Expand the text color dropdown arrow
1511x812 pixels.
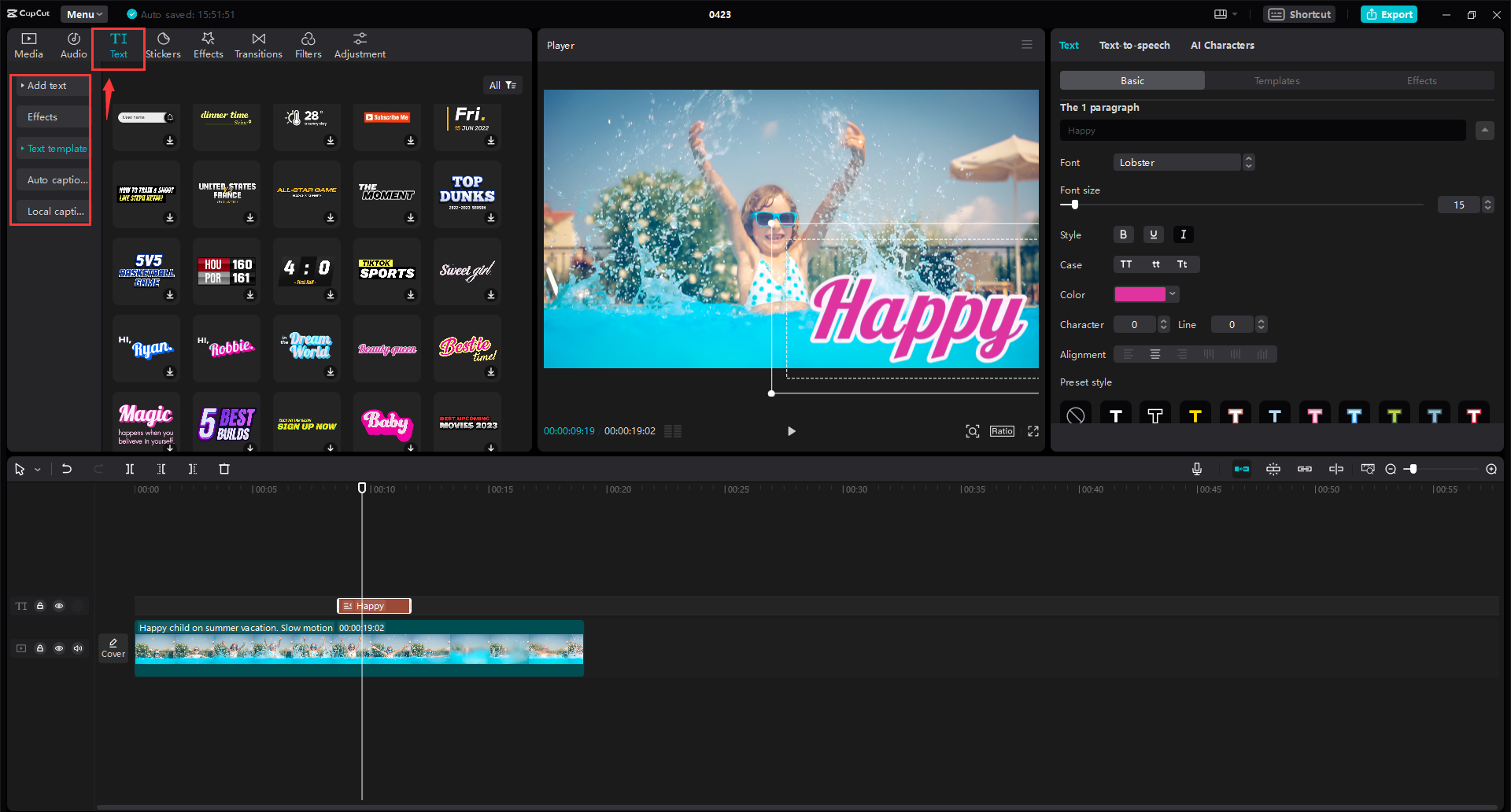pyautogui.click(x=1173, y=294)
